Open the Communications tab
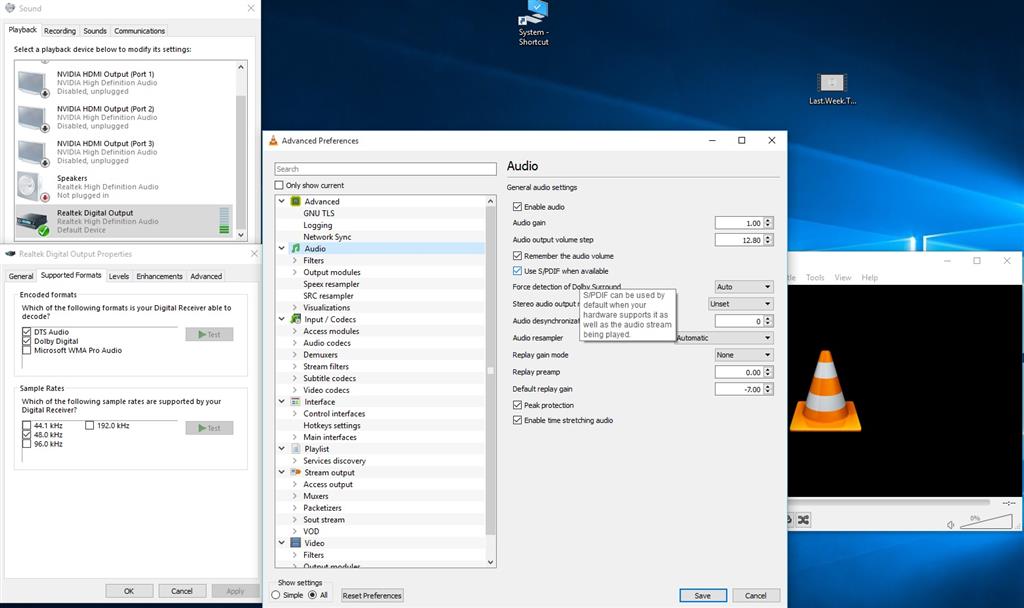This screenshot has width=1024, height=608. (139, 31)
